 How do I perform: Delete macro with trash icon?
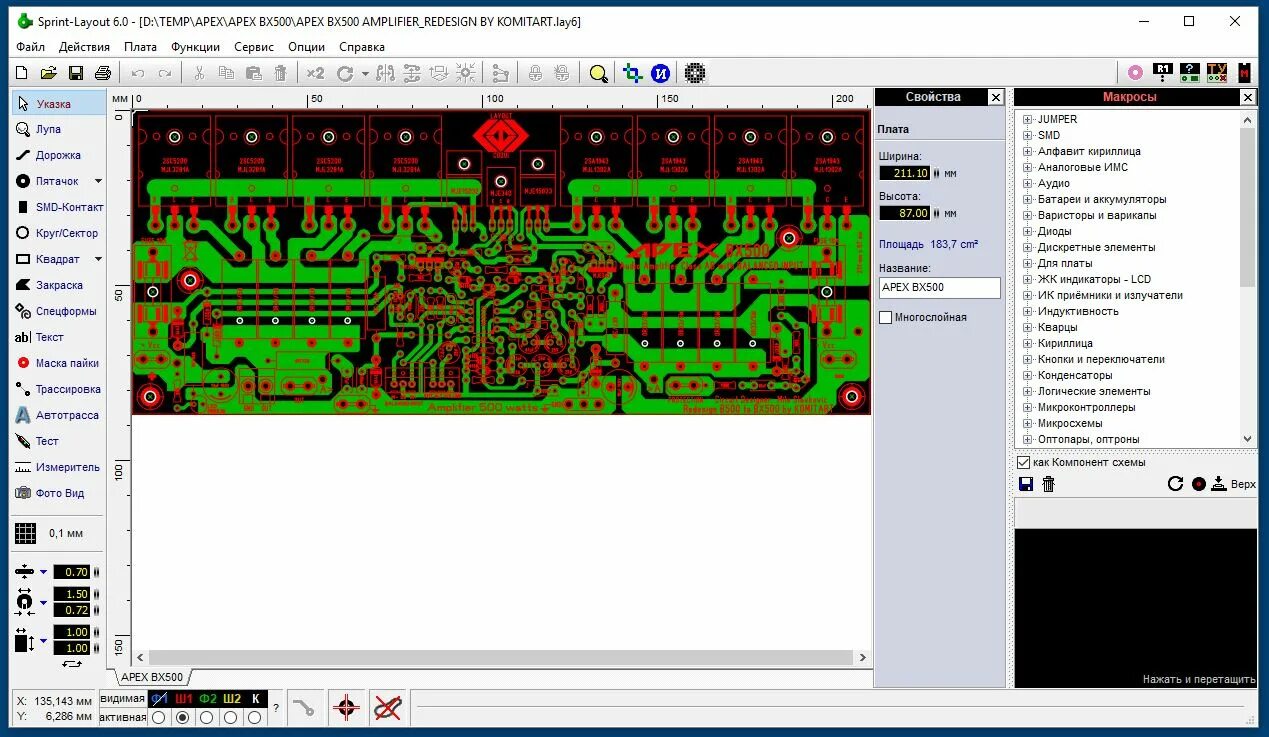tap(1048, 484)
